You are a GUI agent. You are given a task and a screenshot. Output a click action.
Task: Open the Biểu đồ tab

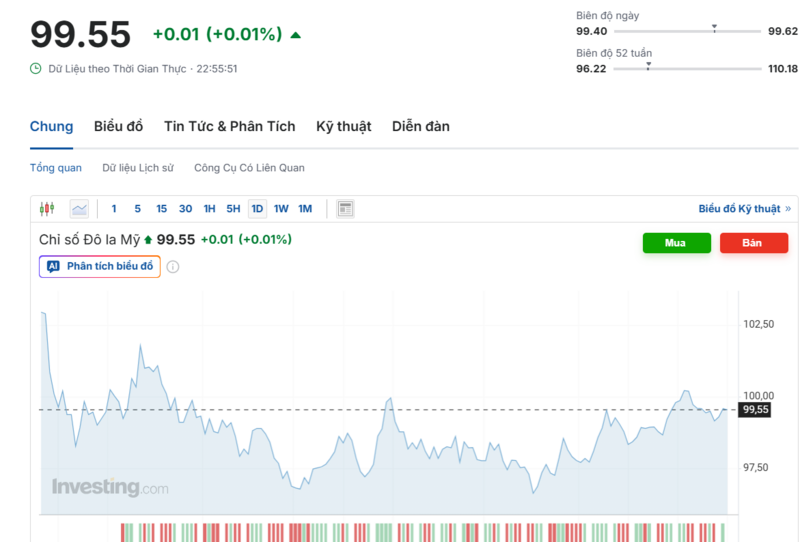click(118, 126)
